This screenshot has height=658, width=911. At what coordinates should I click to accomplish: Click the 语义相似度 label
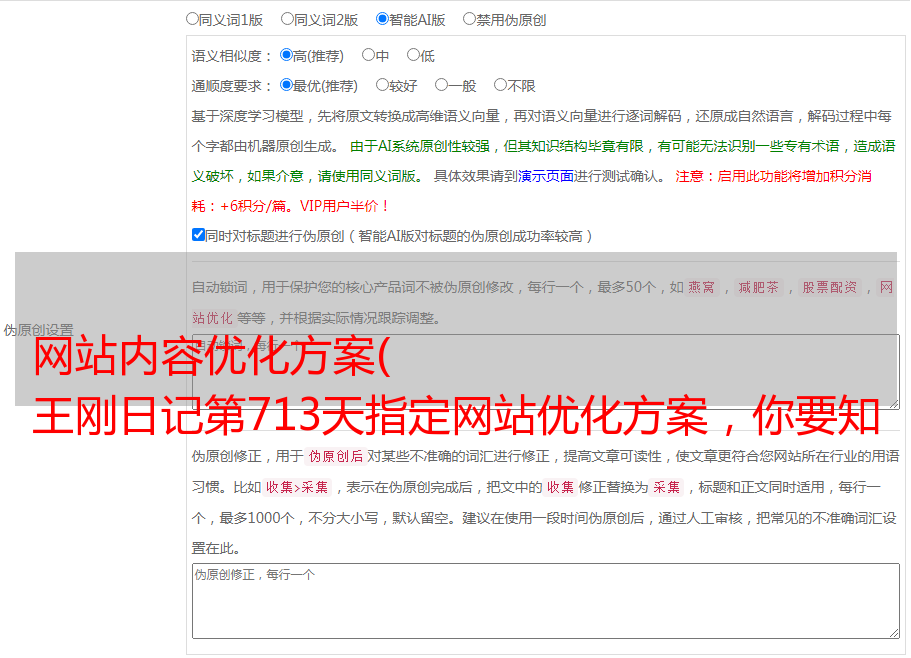coord(231,56)
